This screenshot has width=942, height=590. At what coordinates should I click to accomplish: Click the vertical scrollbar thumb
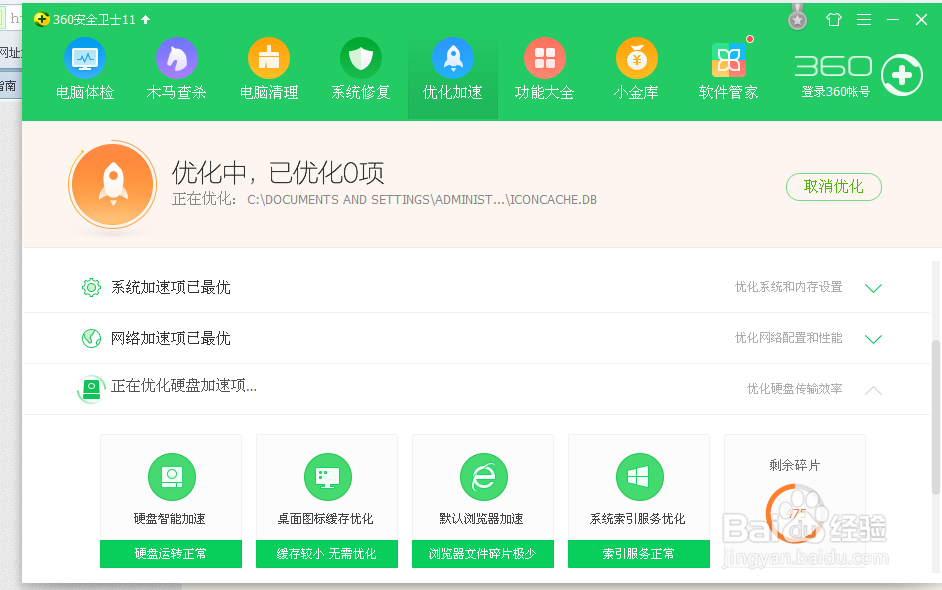point(936,418)
